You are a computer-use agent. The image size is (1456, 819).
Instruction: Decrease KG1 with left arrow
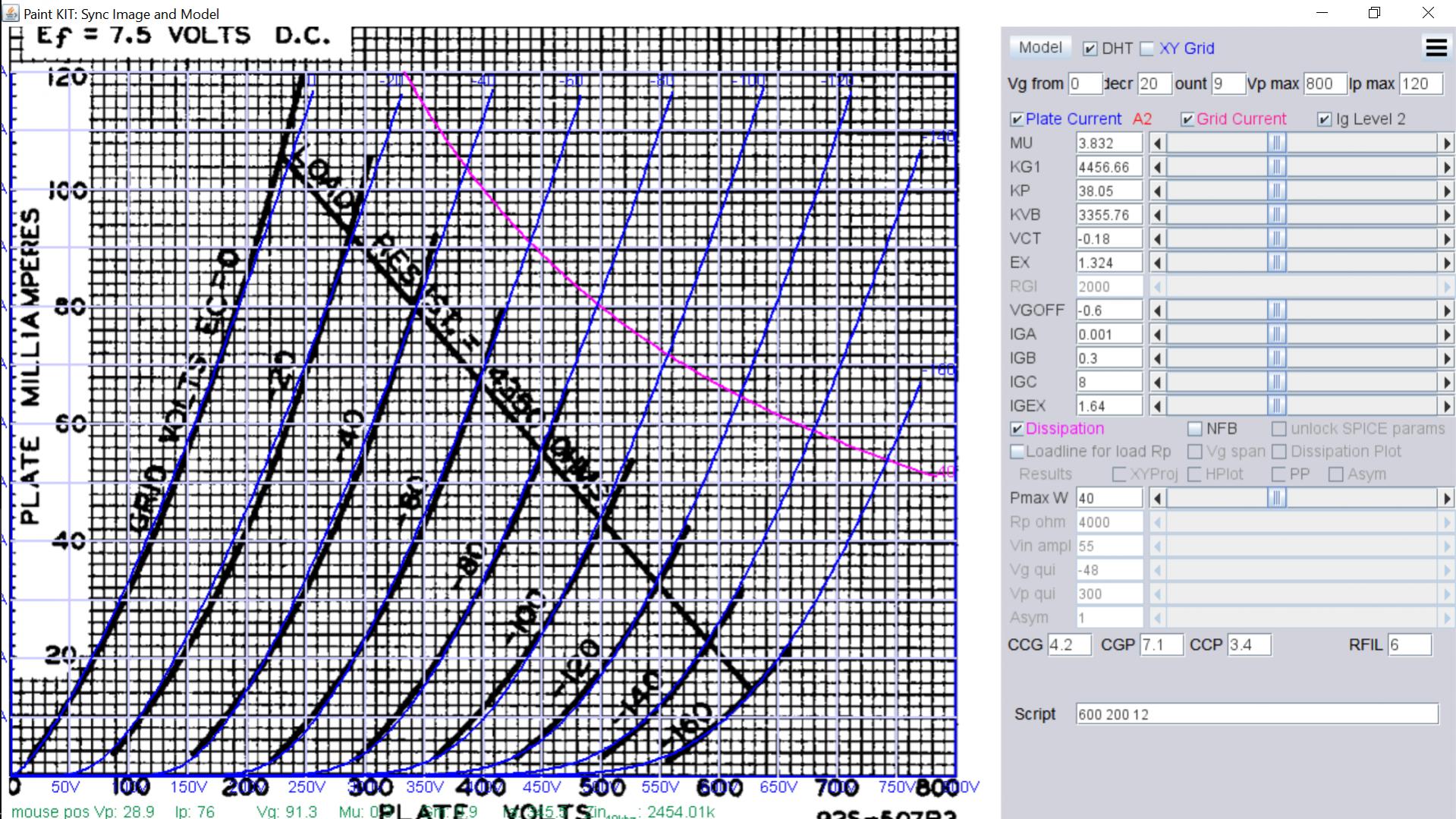coord(1157,167)
